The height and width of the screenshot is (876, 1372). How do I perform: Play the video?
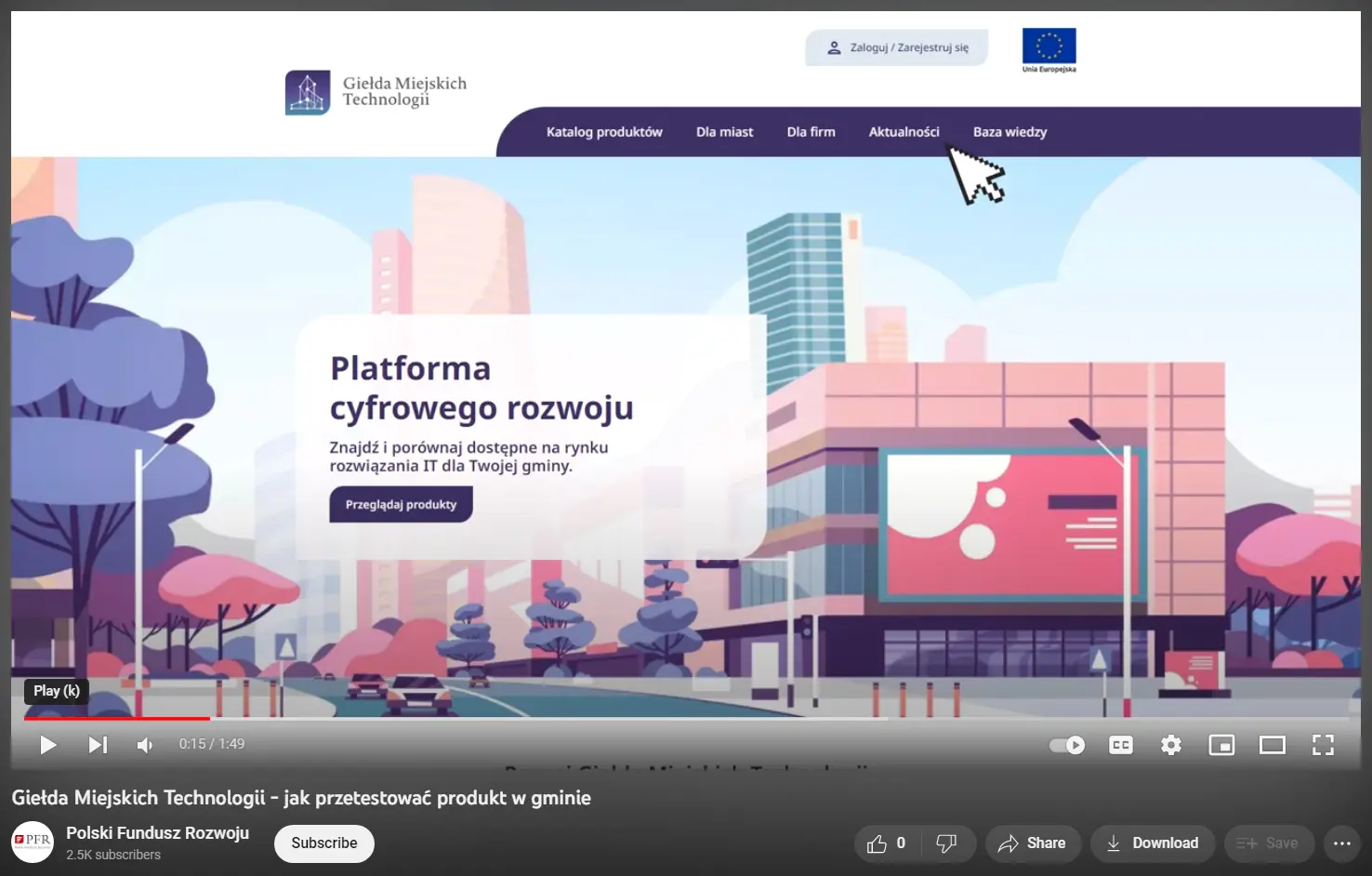tap(48, 745)
